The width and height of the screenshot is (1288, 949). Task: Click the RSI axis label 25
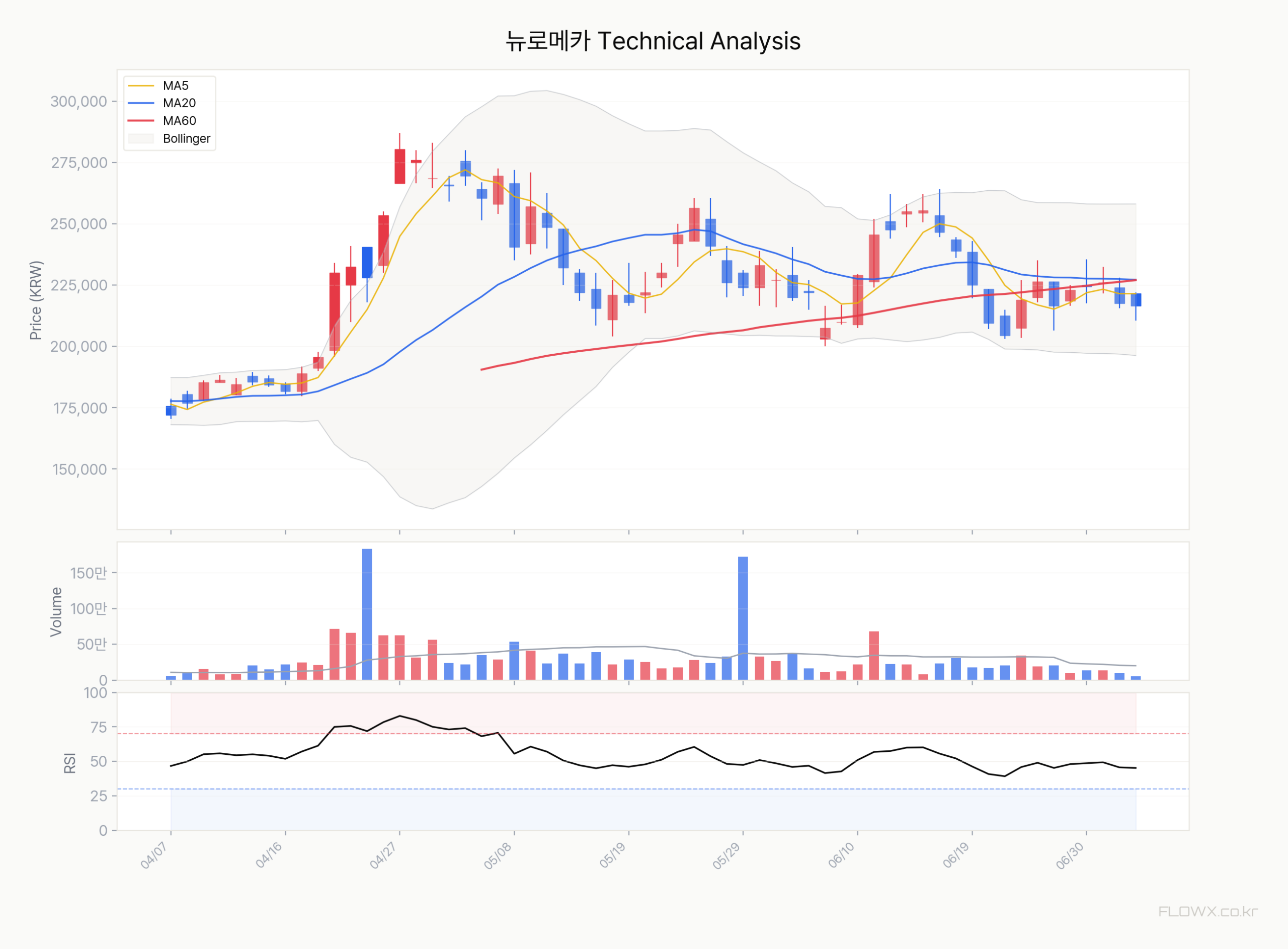pos(99,796)
